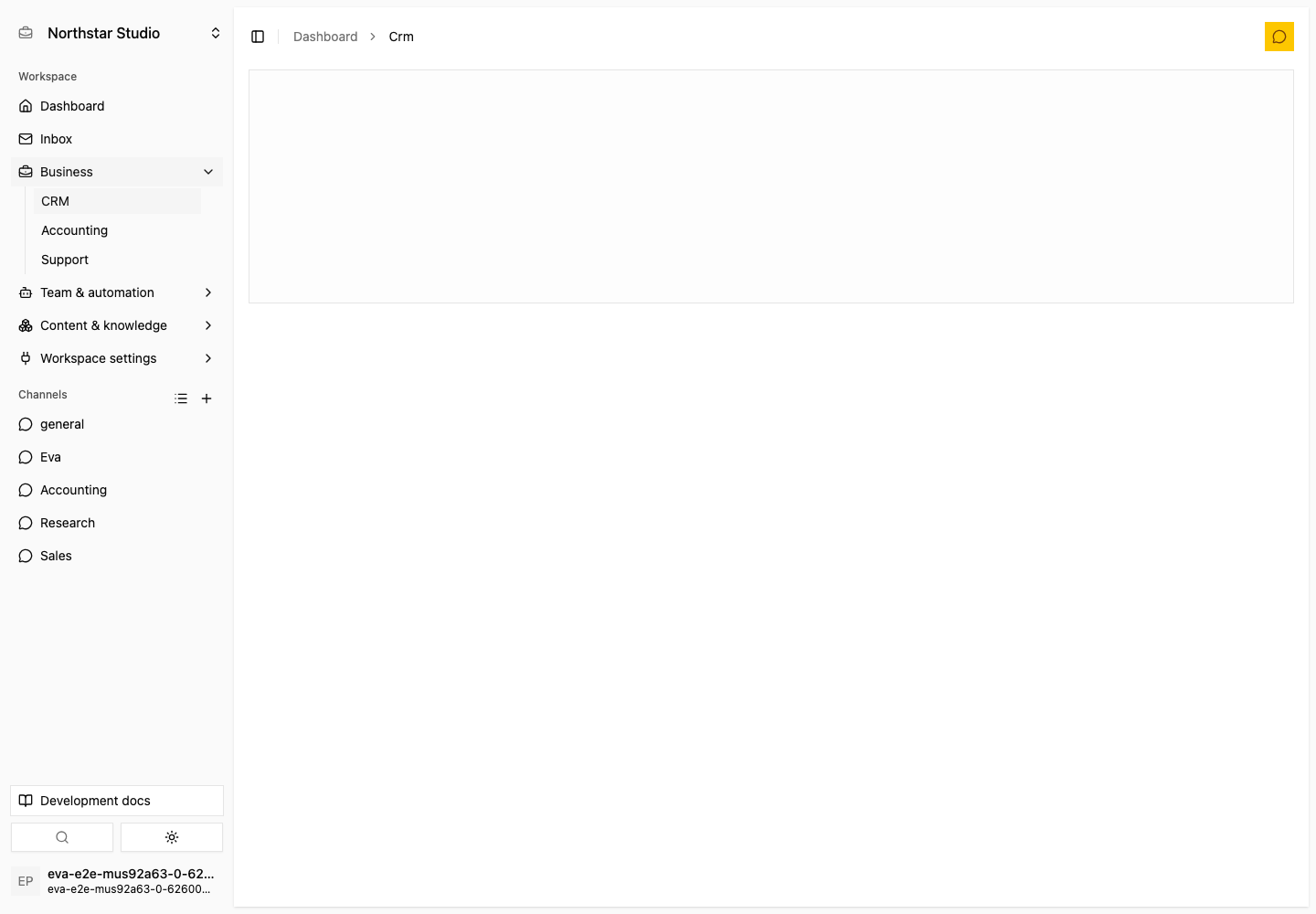Screen dimensions: 1316x914
Task: Click the Dashboard breadcrumb link
Action: (325, 37)
